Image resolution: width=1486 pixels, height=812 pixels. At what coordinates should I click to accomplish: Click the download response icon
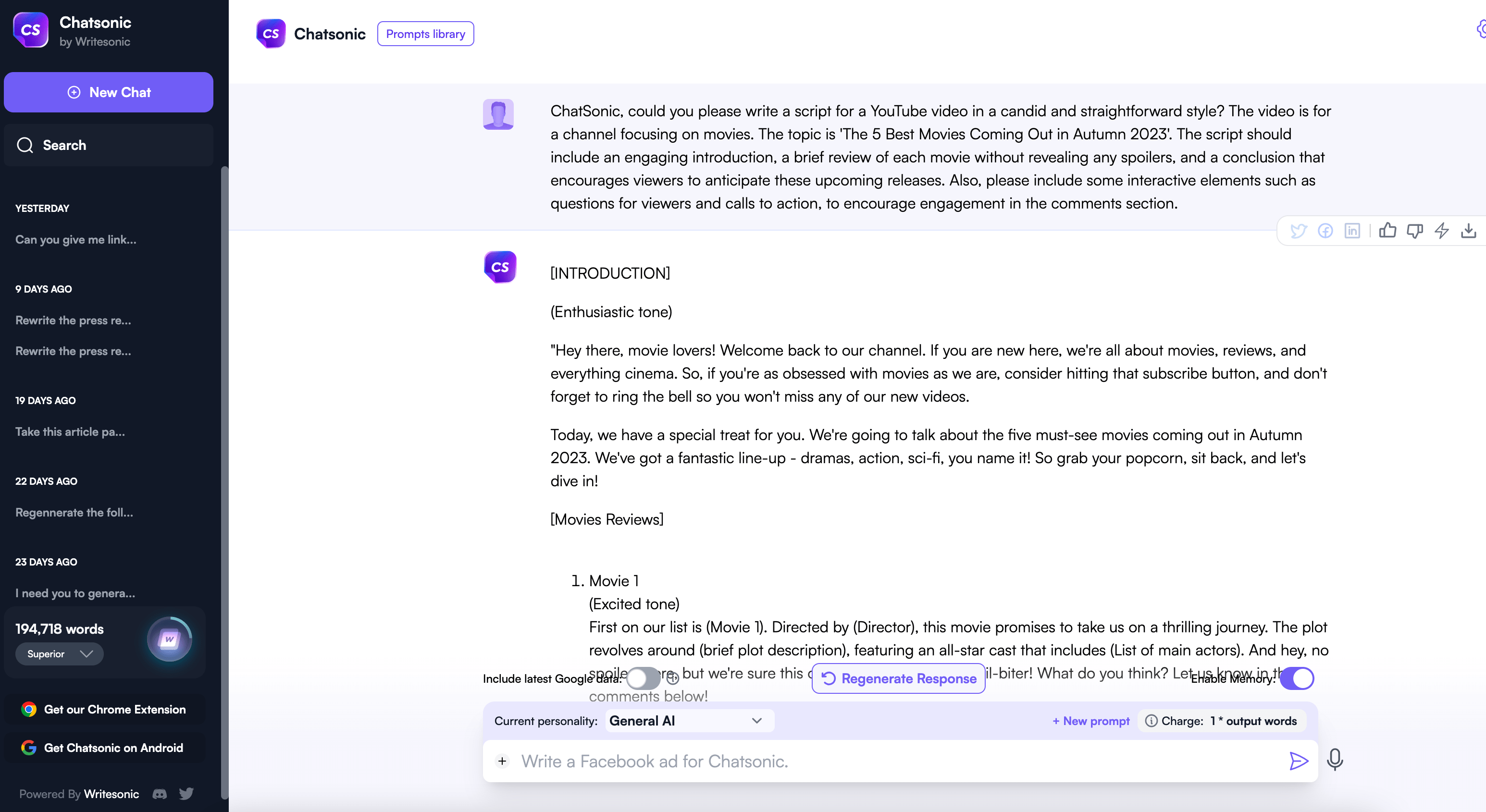(x=1469, y=231)
